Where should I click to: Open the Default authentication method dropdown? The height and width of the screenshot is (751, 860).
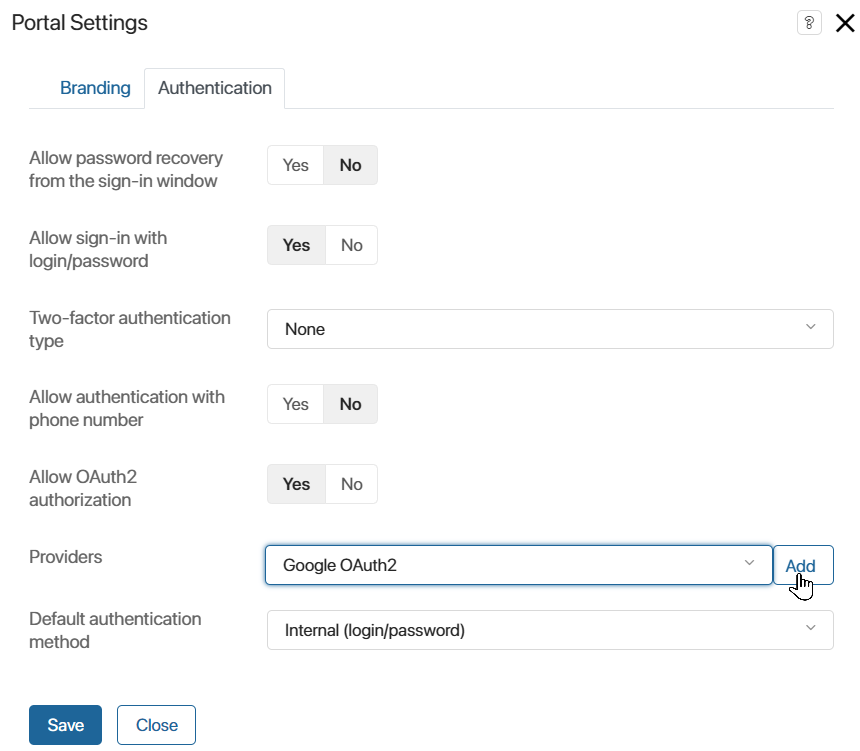tap(550, 630)
